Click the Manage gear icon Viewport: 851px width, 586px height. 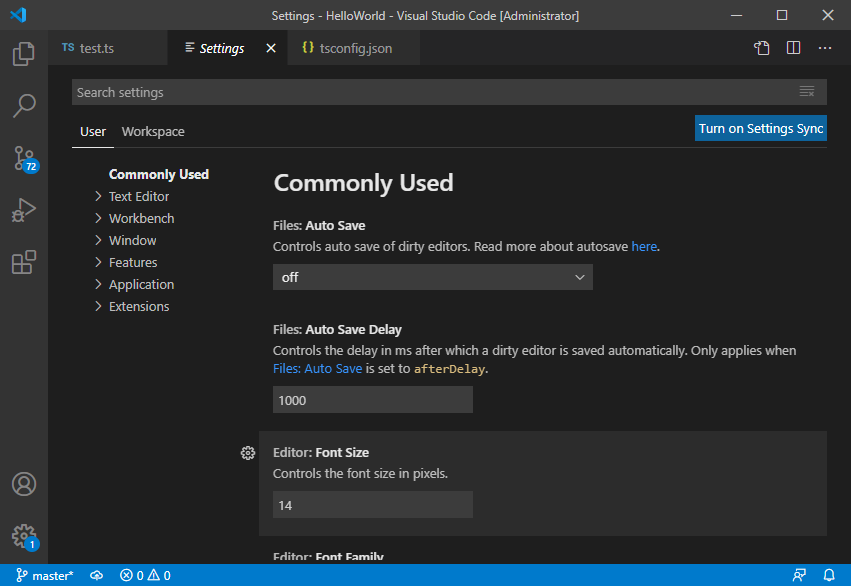(x=24, y=535)
